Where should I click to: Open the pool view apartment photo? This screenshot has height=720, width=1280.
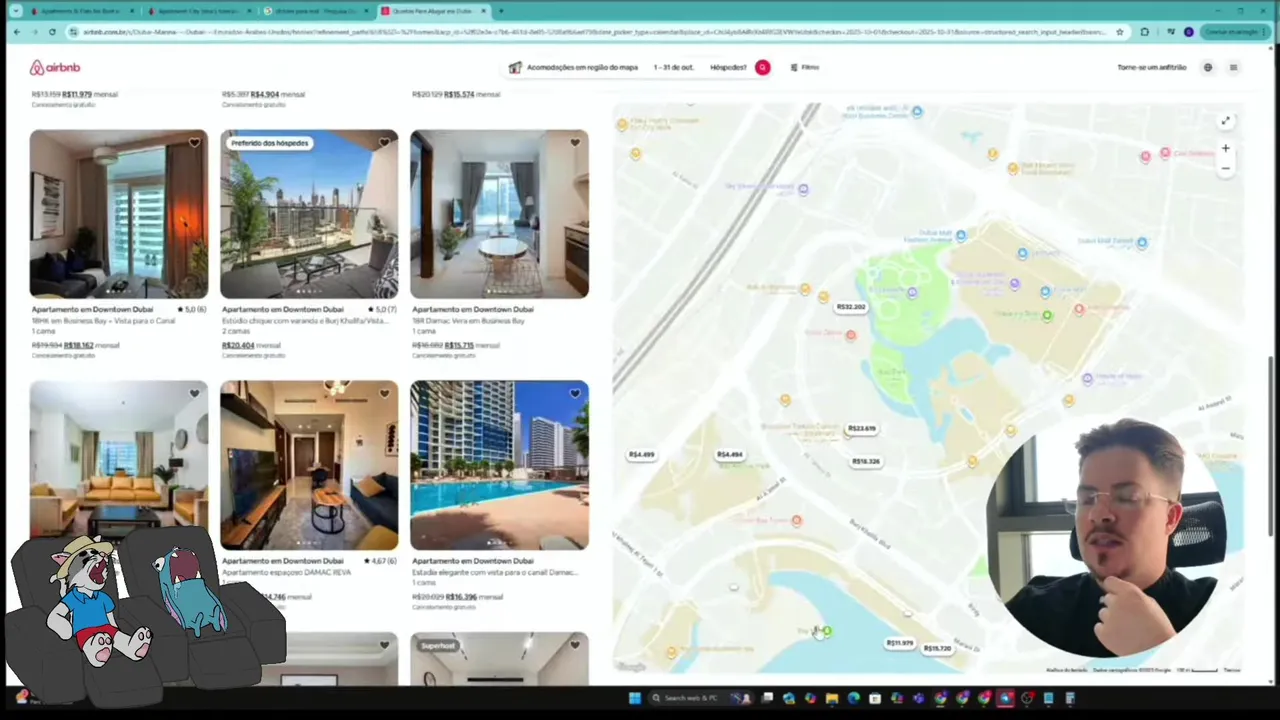coord(499,465)
